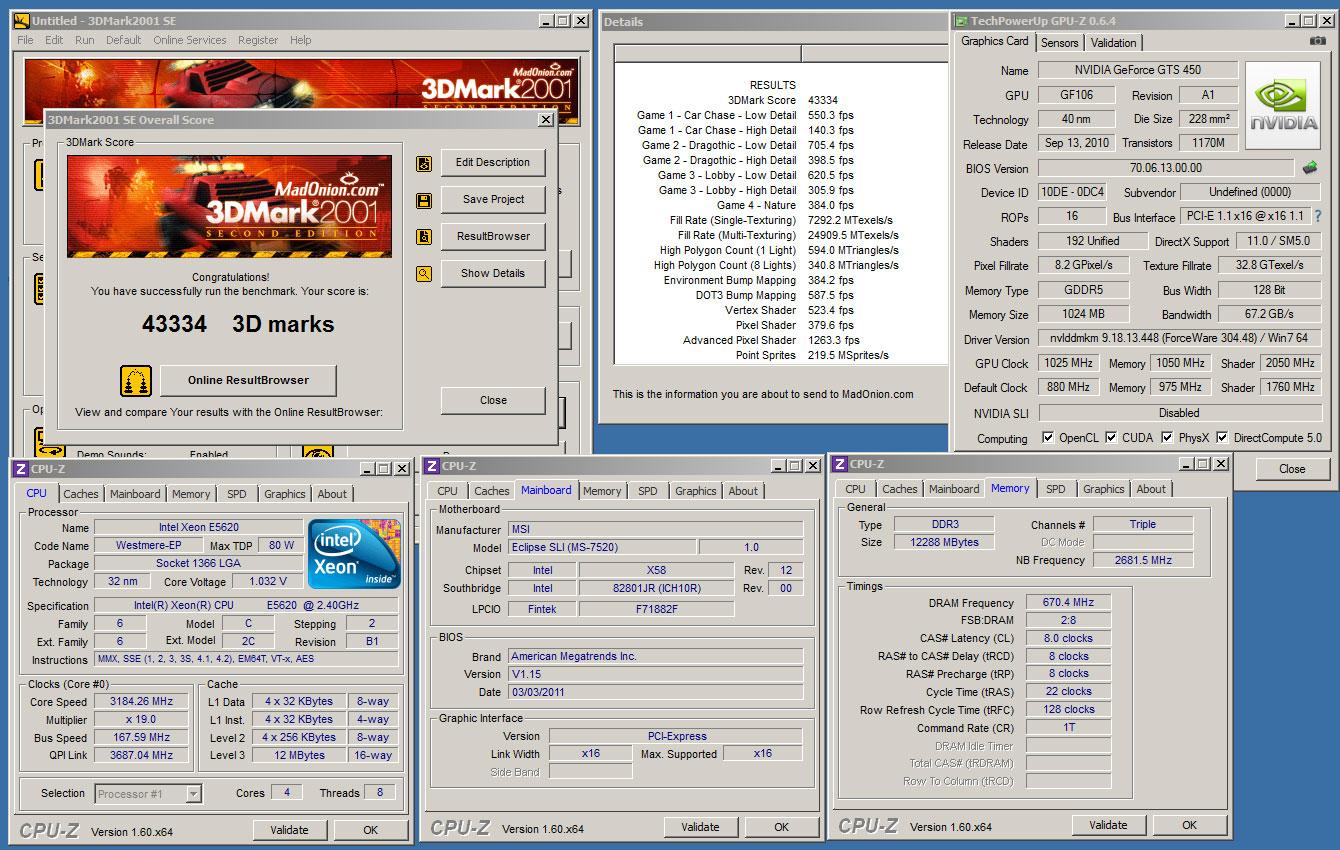Toggle the CUDA checkbox

click(1111, 438)
